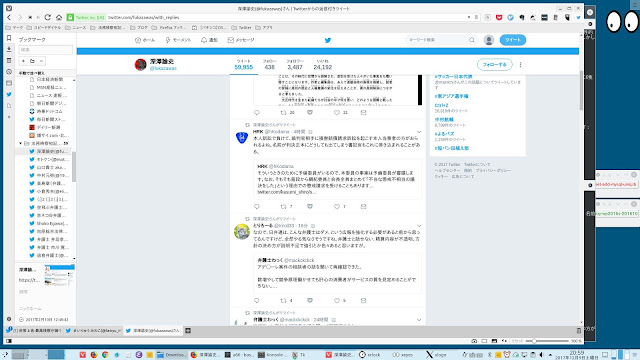Open the Notes panel icon in sidebar
The width and height of the screenshot is (640, 360).
pyautogui.click(x=9, y=60)
